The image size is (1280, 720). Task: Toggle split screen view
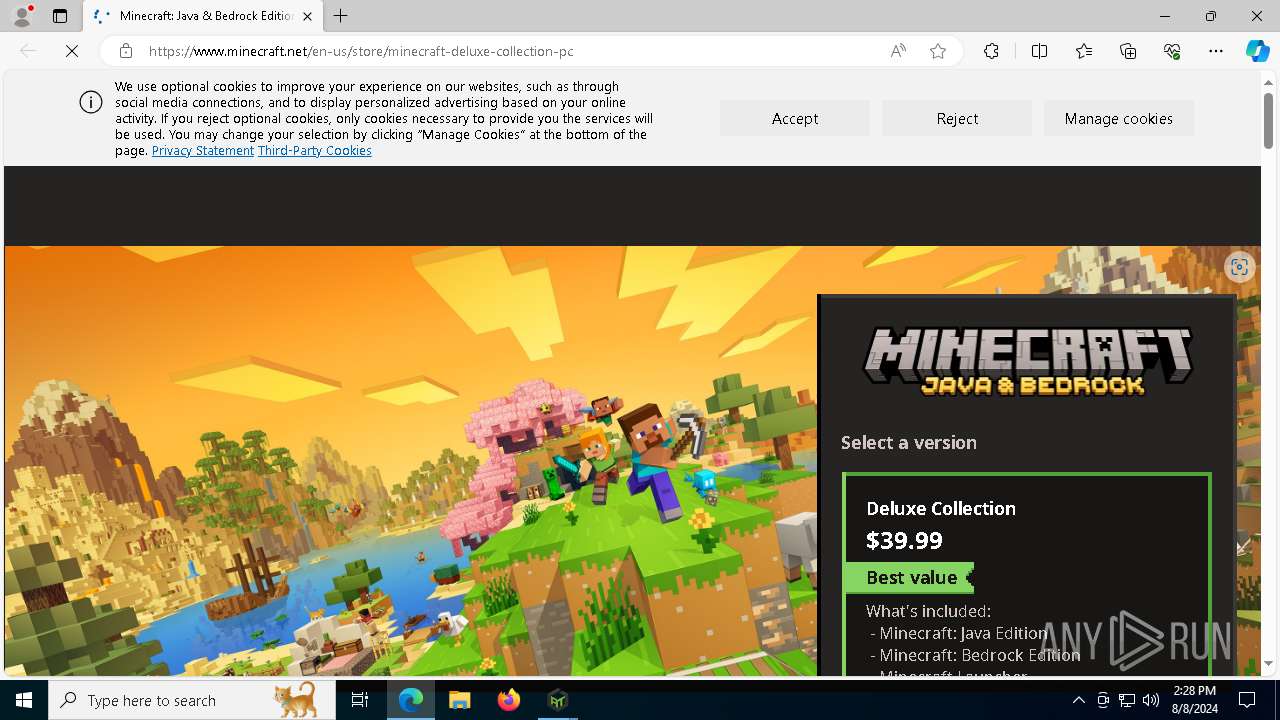[1039, 51]
